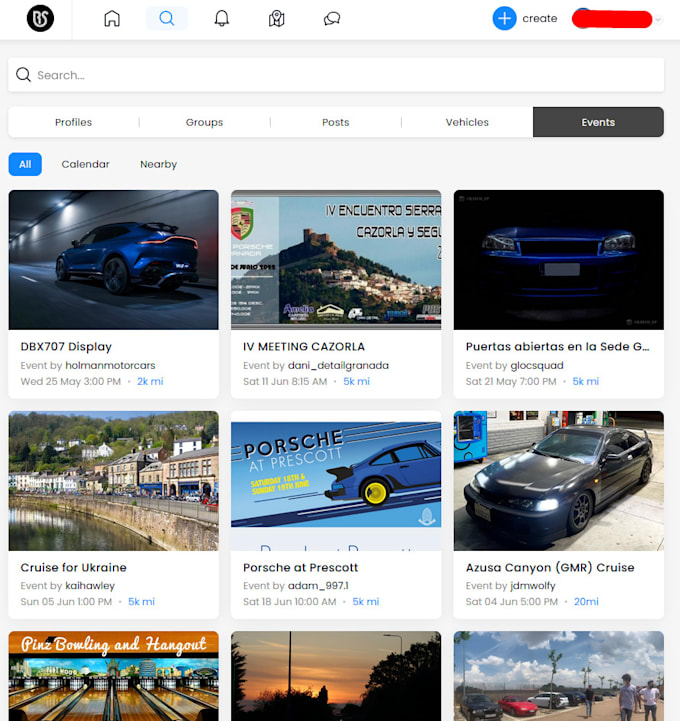Viewport: 680px width, 721px height.
Task: Select the Nearby filter
Action: click(159, 164)
